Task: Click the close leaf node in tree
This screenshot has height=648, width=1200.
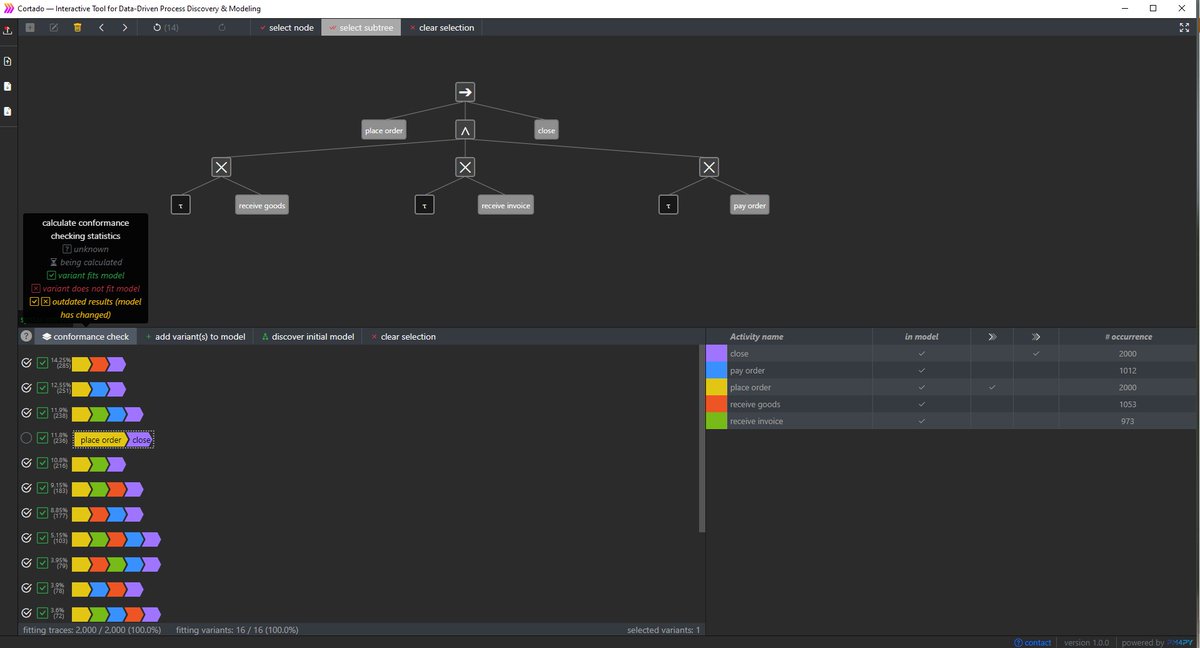Action: point(546,130)
